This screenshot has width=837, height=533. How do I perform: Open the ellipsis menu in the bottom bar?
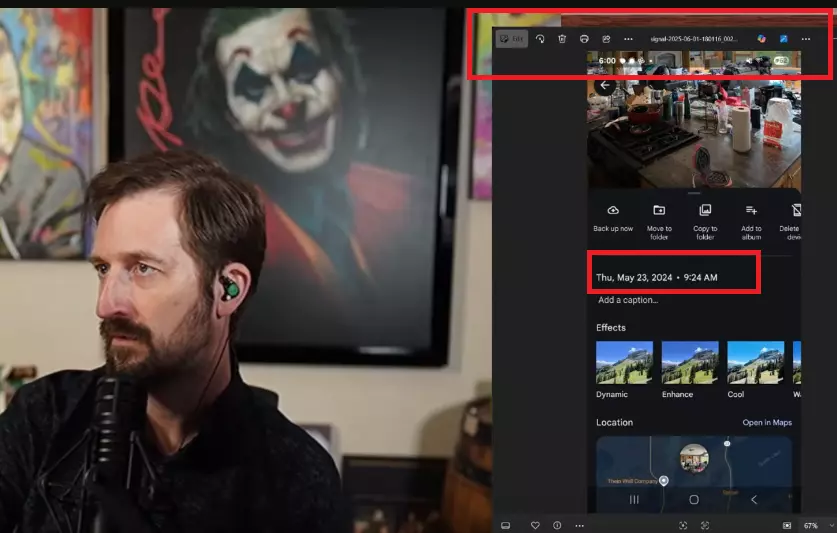tap(579, 526)
